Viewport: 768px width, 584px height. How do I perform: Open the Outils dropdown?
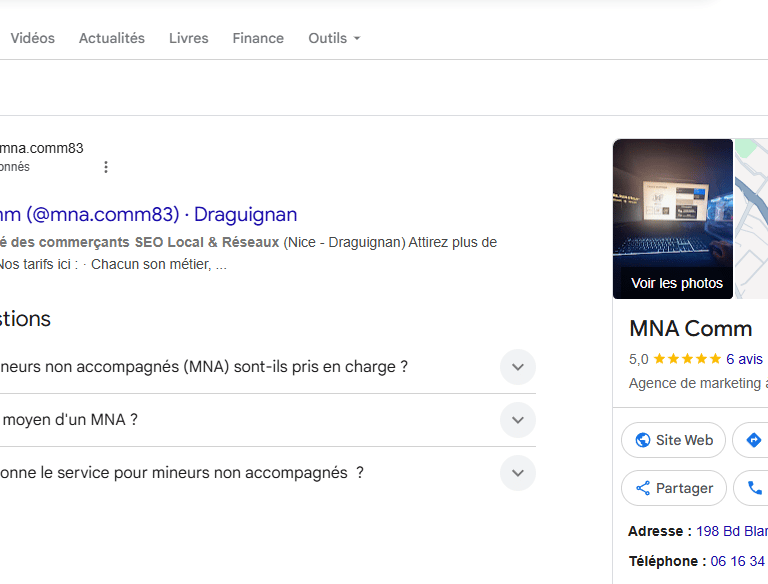(x=334, y=38)
